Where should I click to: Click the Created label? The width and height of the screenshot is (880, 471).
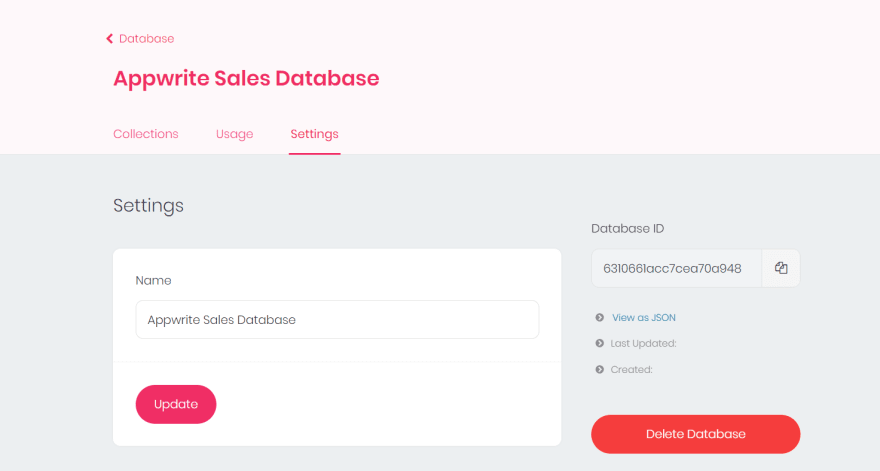click(x=631, y=369)
